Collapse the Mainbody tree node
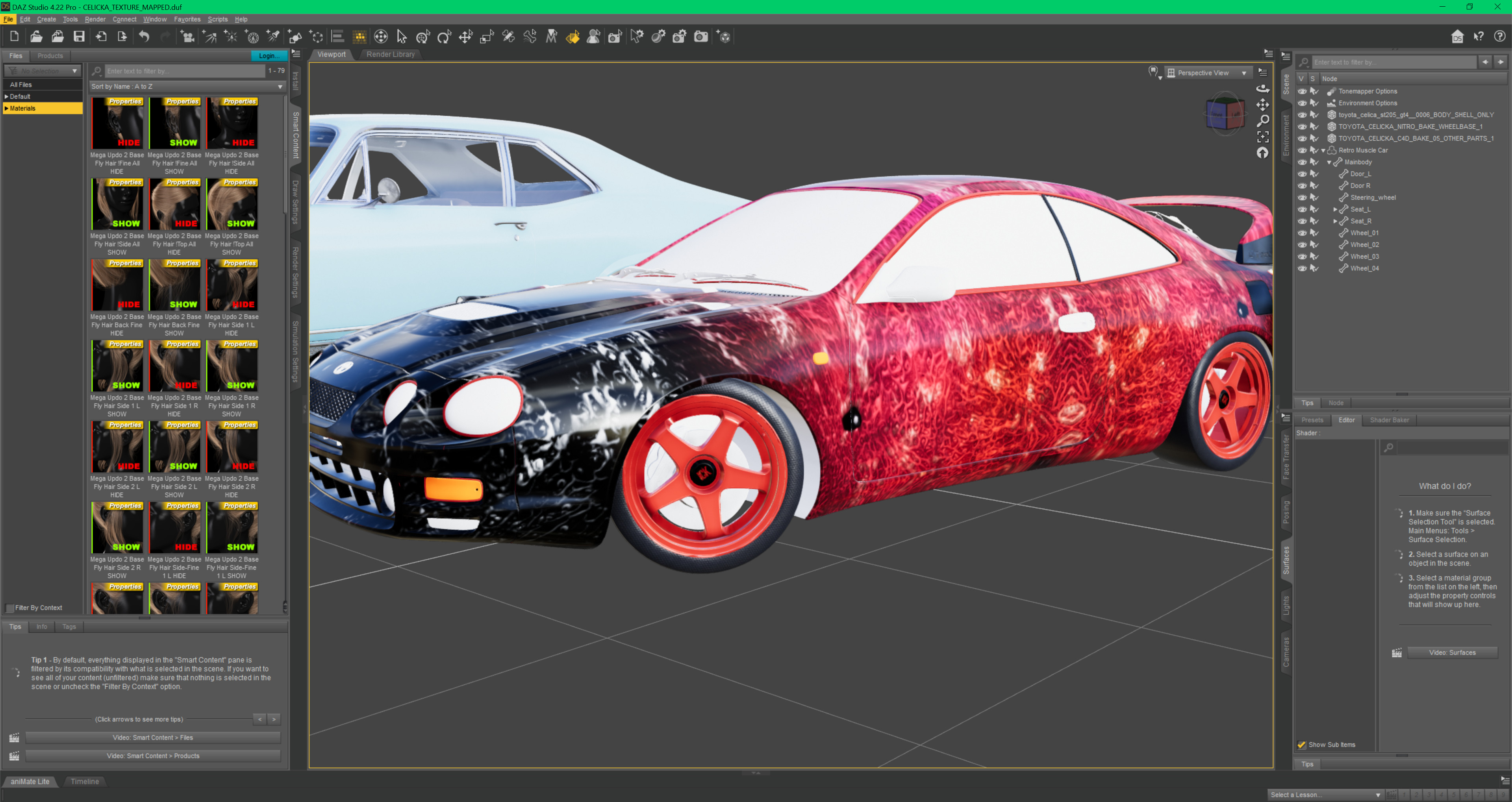 [x=1329, y=163]
